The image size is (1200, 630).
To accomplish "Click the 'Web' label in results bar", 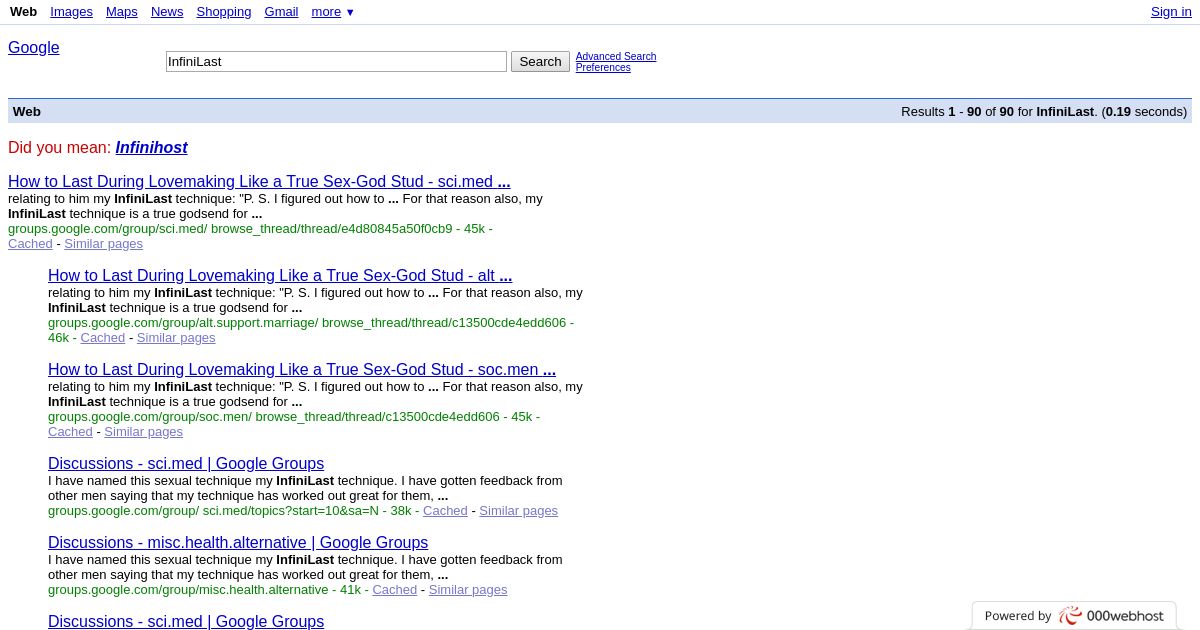I will pos(27,112).
